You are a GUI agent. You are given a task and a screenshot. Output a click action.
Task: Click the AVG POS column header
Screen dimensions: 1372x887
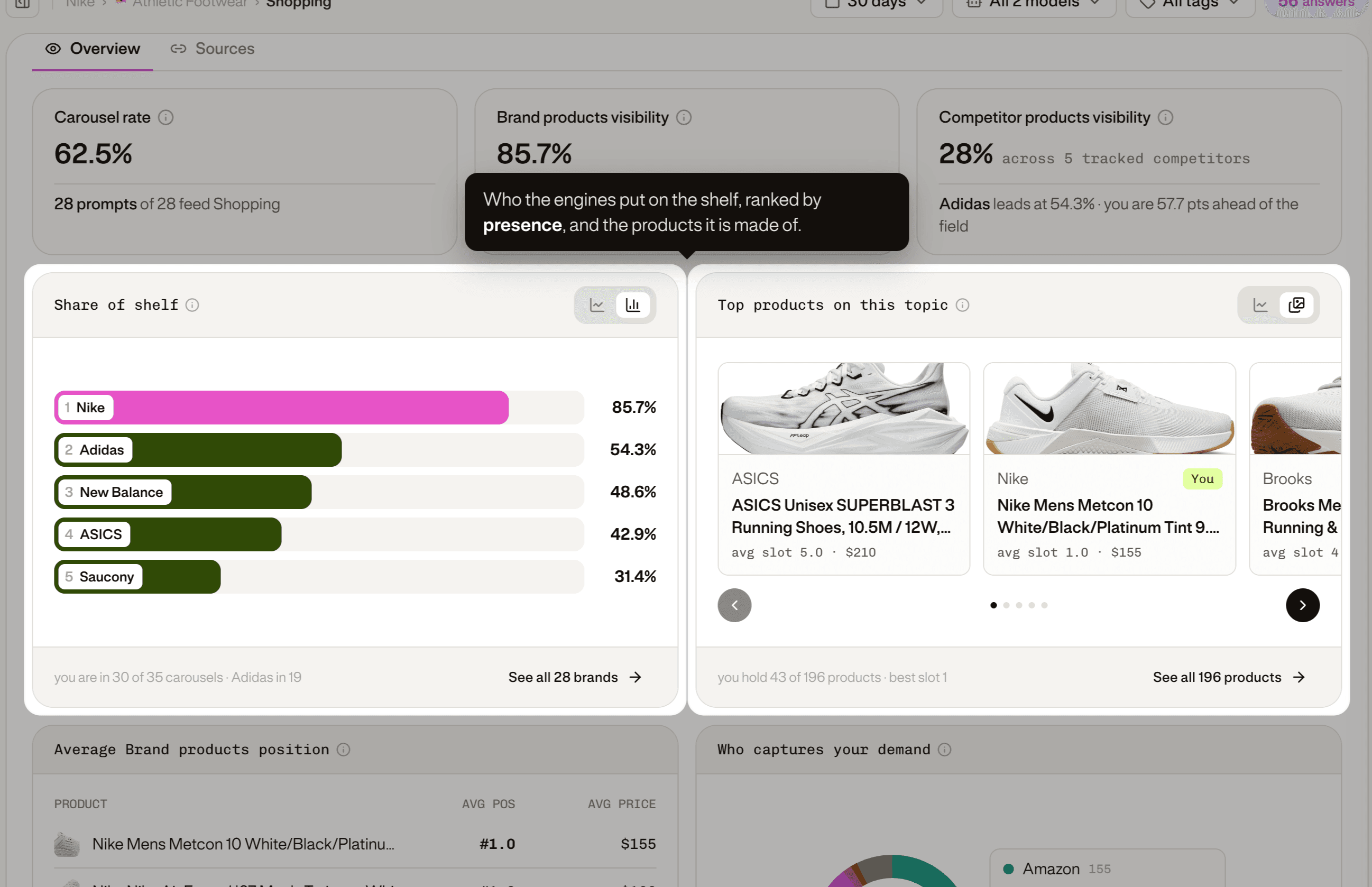[489, 804]
